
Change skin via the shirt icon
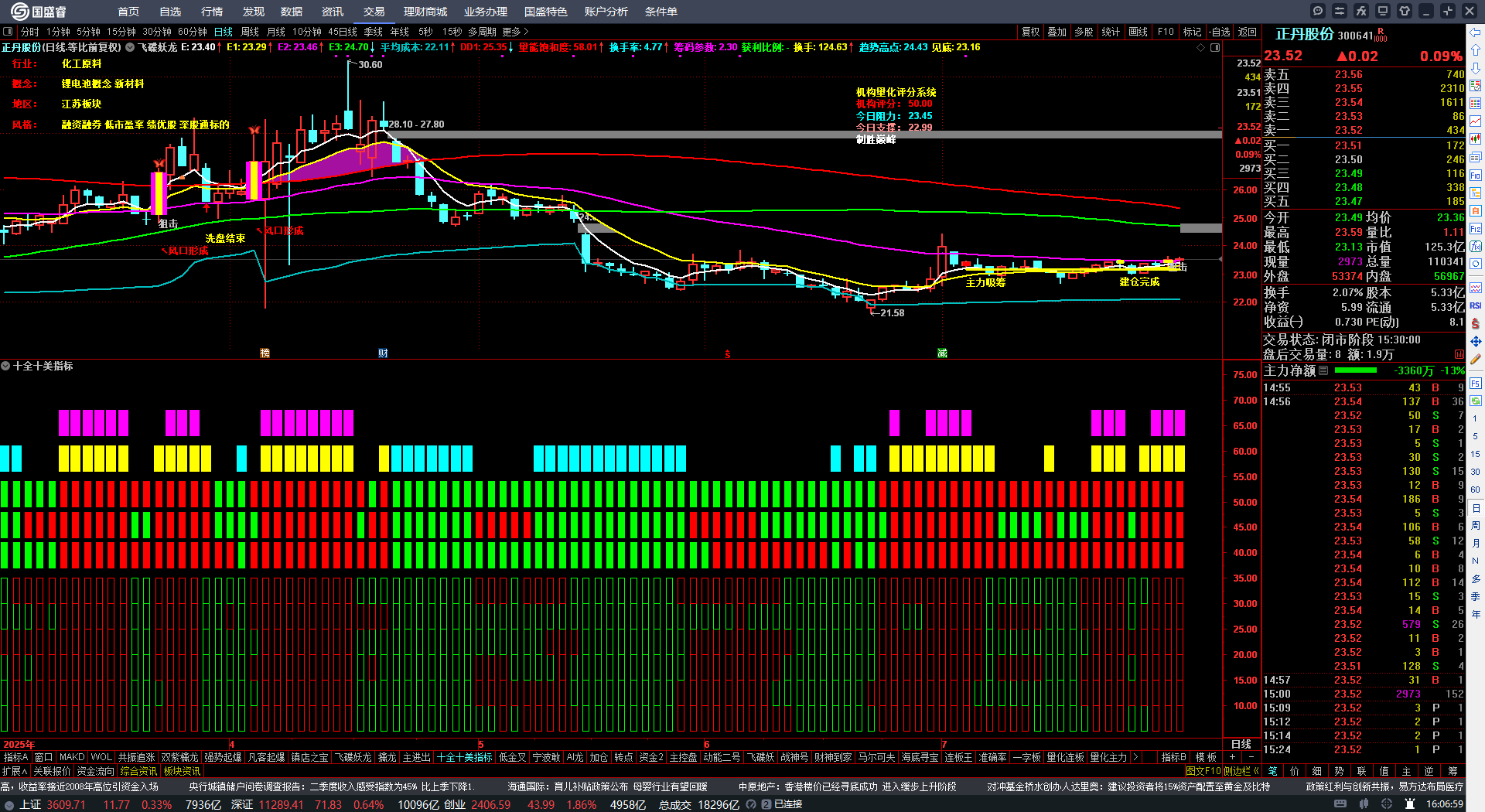pos(1405,11)
